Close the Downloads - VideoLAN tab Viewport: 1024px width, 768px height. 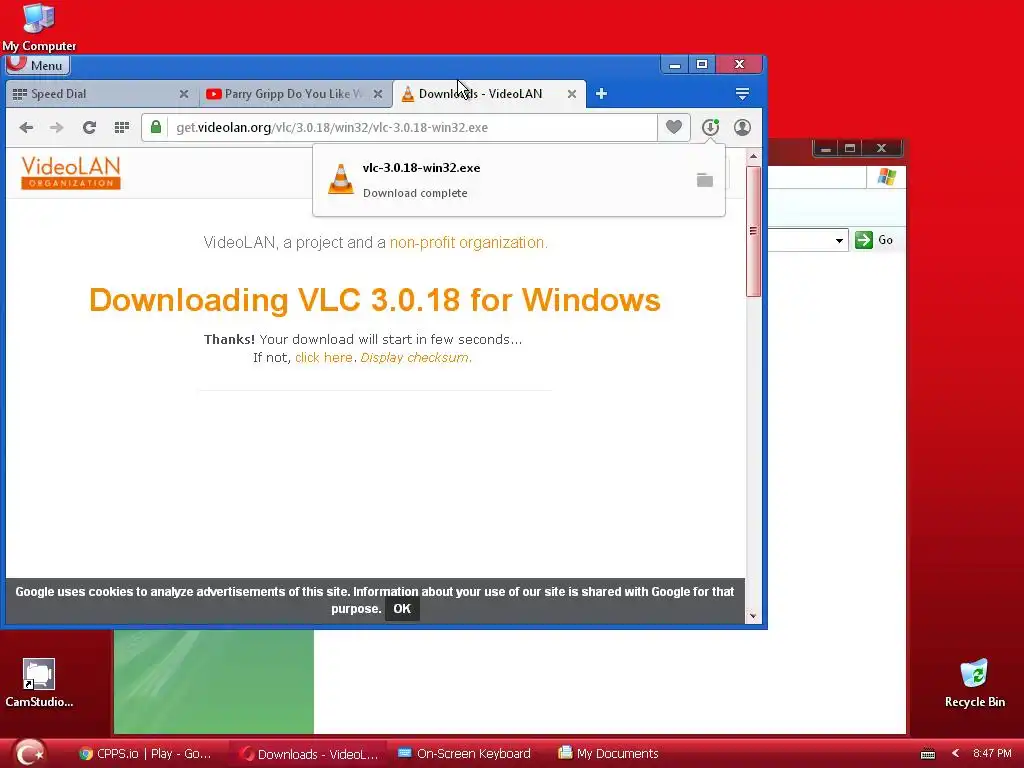(571, 94)
